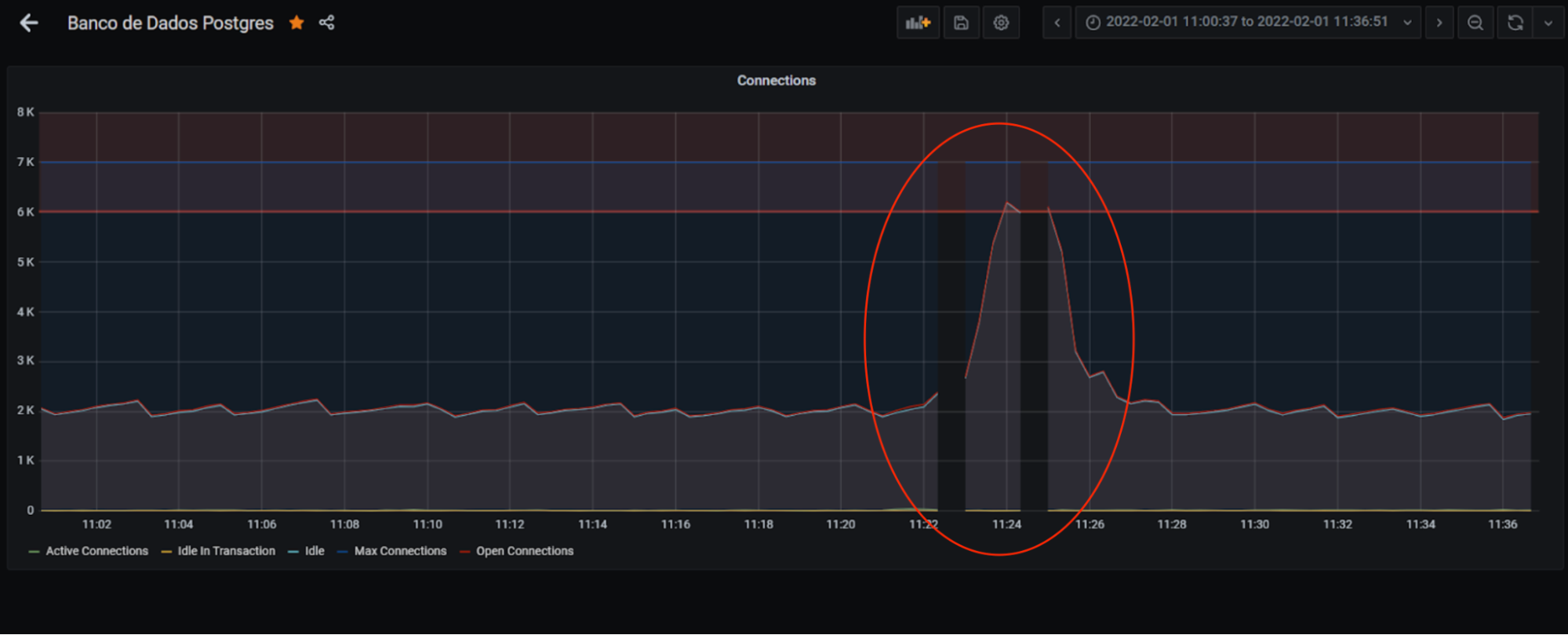Open the time range picker
The width and height of the screenshot is (1568, 635).
pyautogui.click(x=1246, y=23)
